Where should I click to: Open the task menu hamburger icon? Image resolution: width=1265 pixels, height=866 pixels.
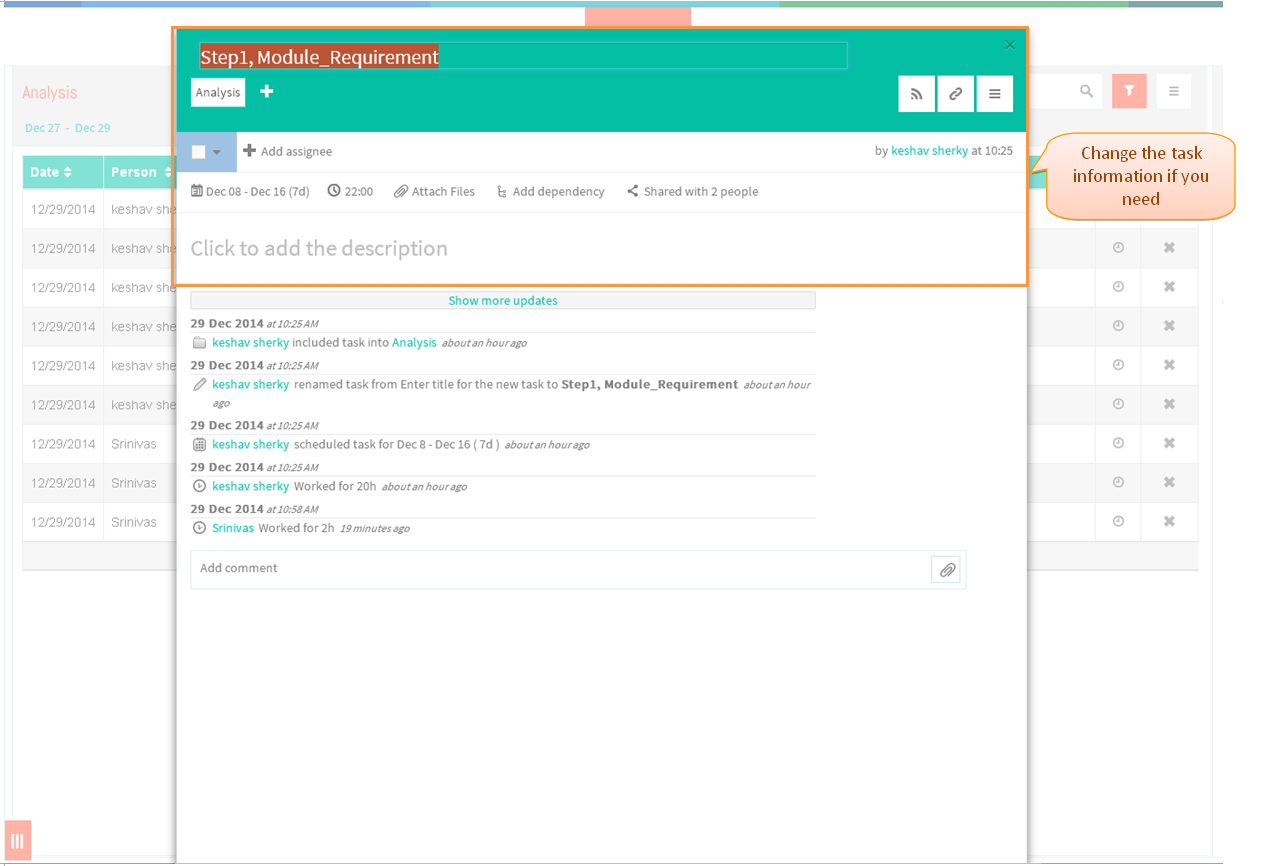pyautogui.click(x=994, y=94)
